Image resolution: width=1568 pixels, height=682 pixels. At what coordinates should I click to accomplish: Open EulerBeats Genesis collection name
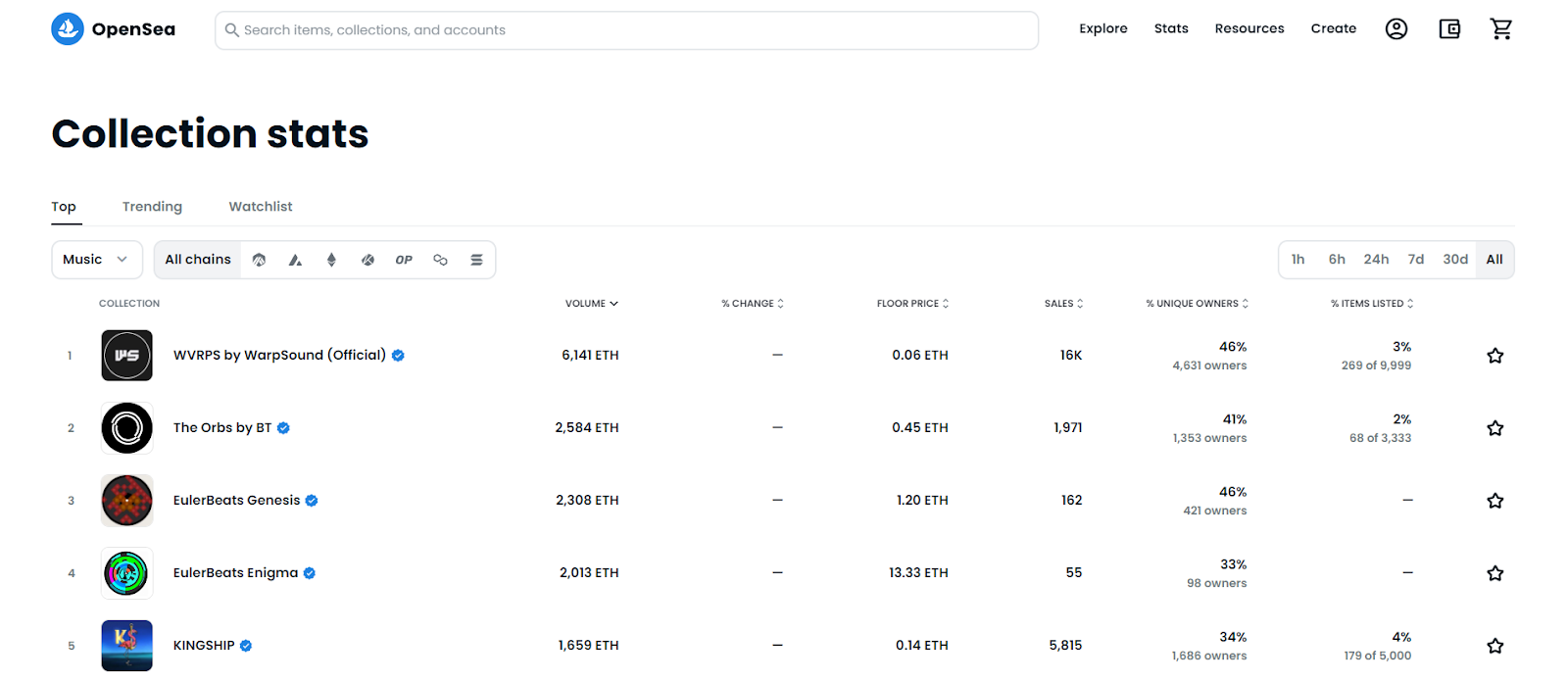[237, 501]
